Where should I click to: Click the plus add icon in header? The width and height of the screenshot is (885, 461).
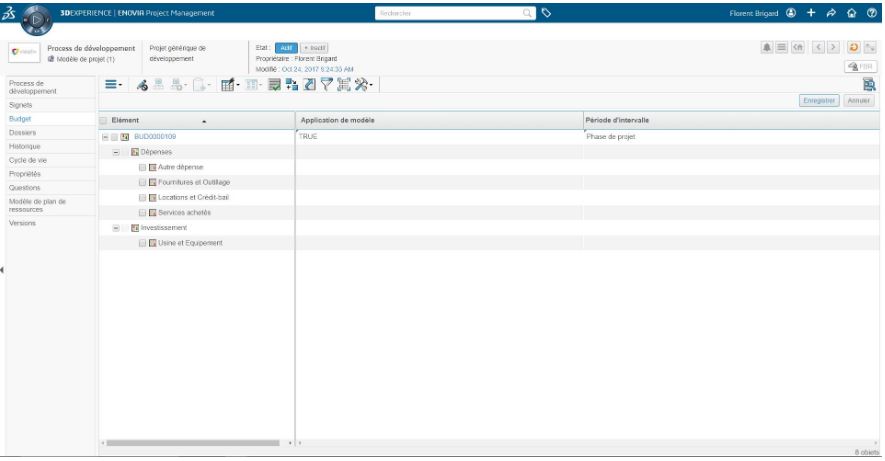coord(811,13)
